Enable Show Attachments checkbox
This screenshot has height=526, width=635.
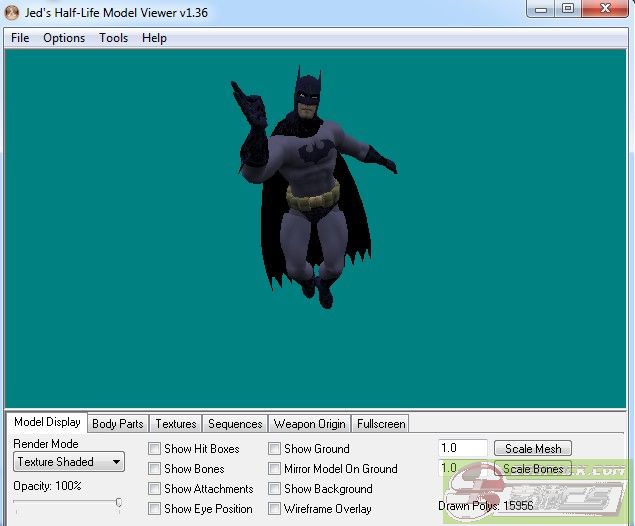(x=154, y=488)
